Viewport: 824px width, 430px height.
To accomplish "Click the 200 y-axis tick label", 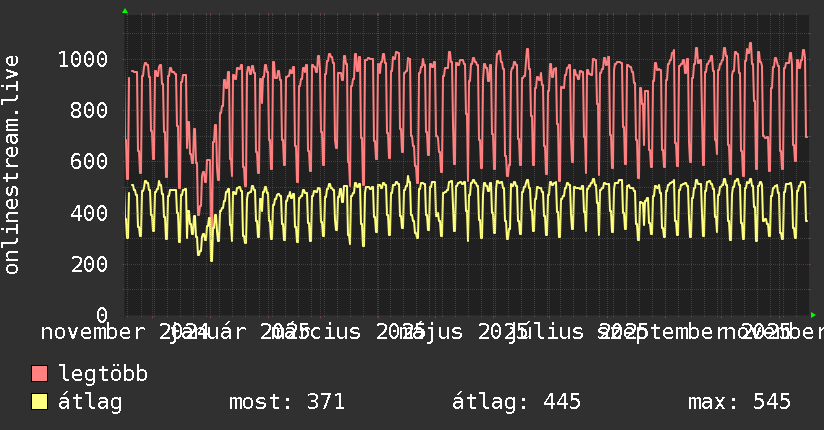I will (x=88, y=264).
